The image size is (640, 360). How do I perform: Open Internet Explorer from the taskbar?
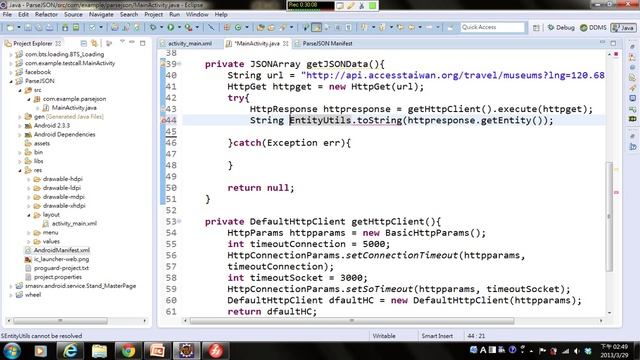pyautogui.click(x=70, y=351)
